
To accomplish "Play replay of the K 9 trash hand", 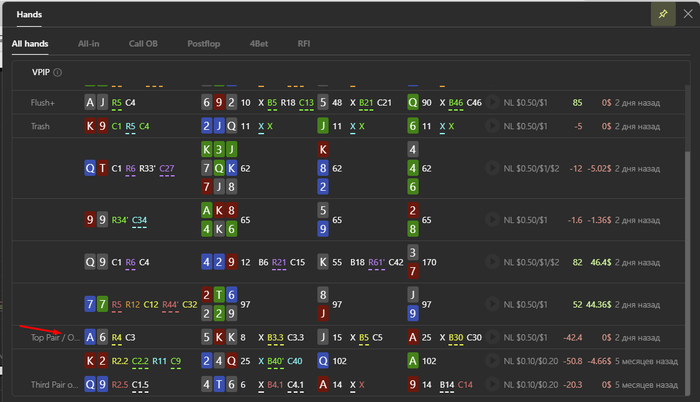I will pos(492,126).
